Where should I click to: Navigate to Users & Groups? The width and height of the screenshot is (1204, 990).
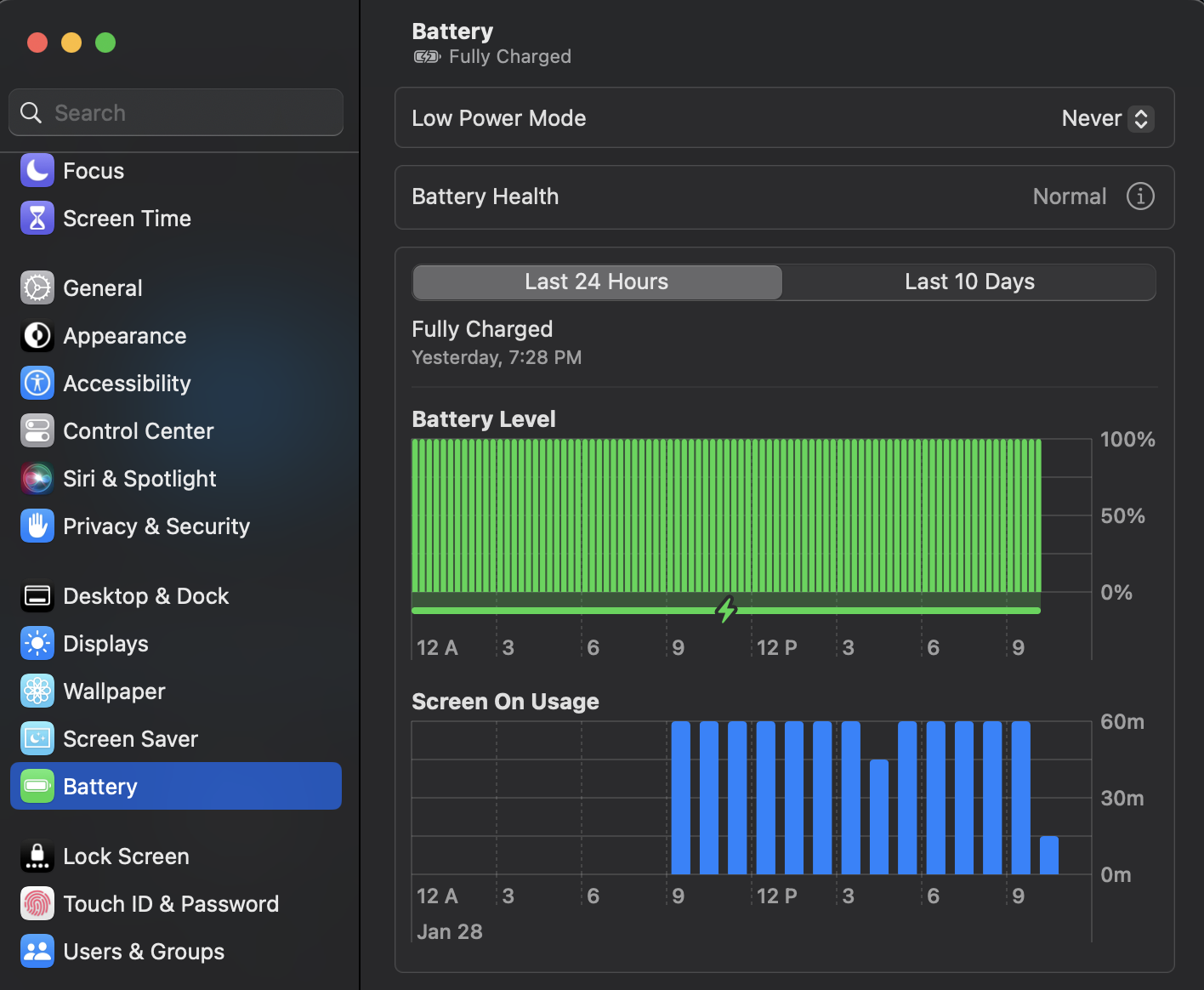point(144,952)
